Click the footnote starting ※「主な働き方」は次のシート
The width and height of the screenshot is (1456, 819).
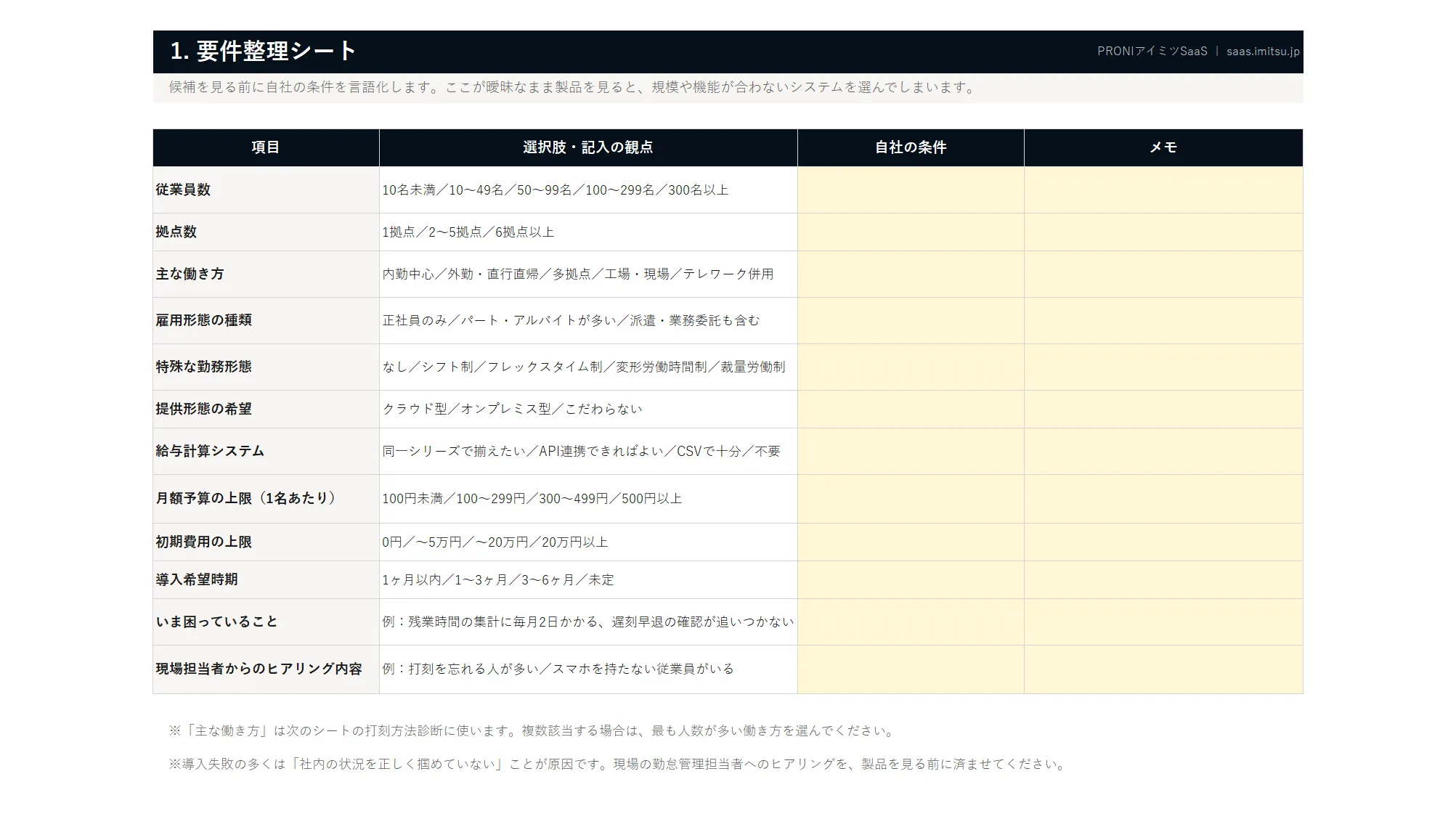pos(534,731)
